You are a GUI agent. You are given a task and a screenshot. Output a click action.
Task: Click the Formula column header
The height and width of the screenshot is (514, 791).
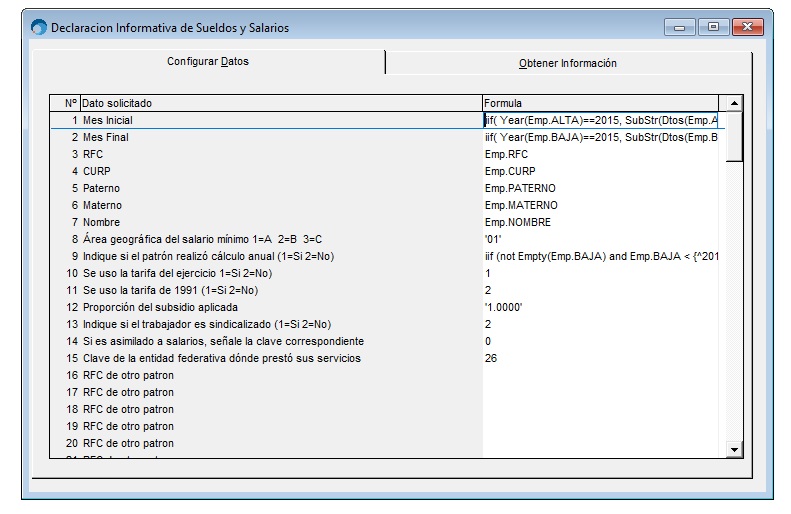click(600, 103)
